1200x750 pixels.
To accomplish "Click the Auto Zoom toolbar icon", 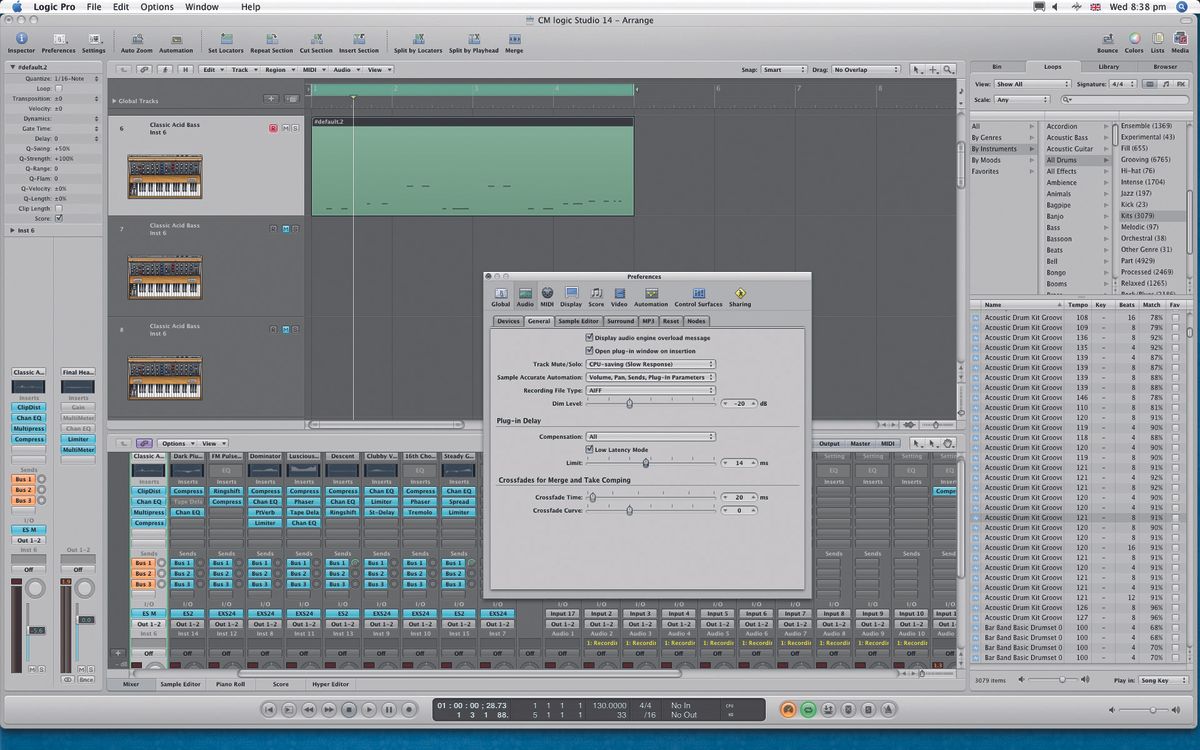I will pyautogui.click(x=136, y=40).
